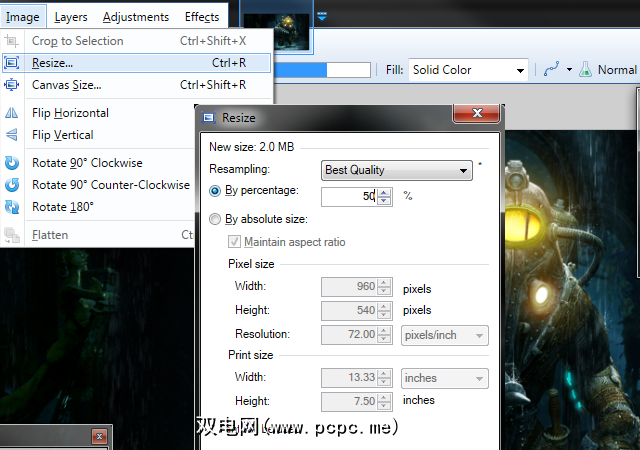Click the Rotate 180° icon

(11, 207)
